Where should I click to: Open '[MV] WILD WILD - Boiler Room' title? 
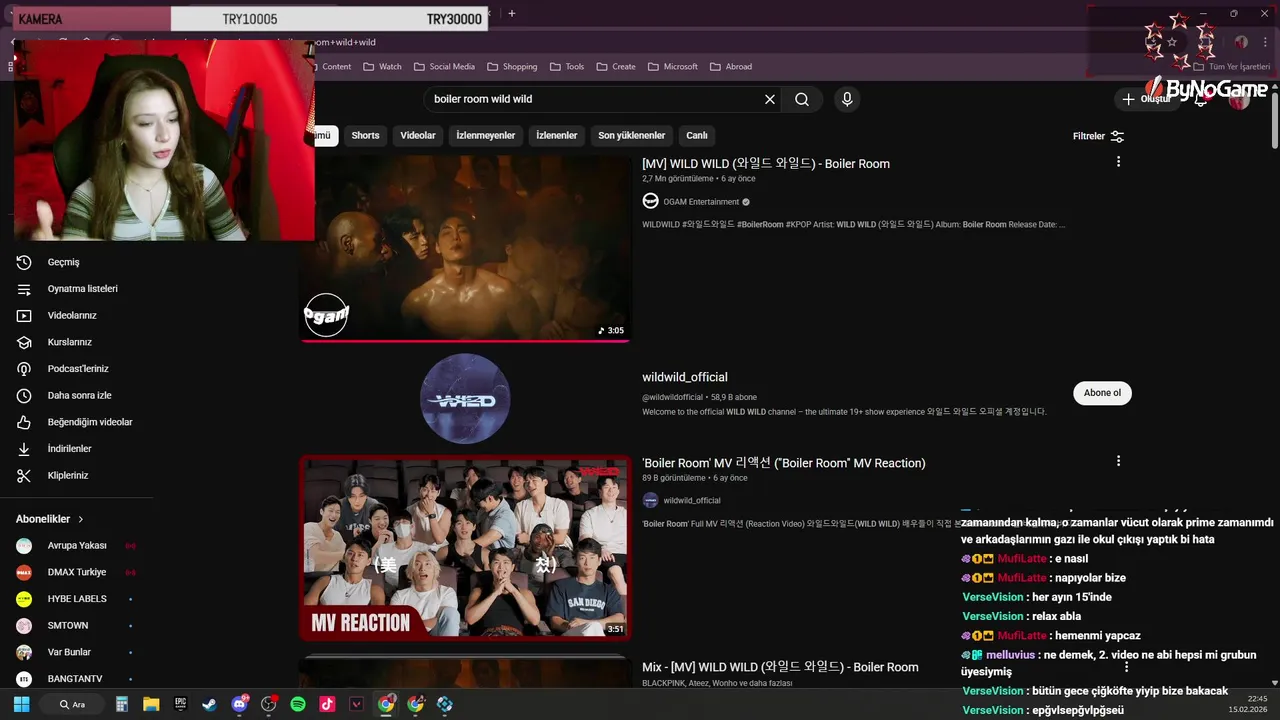pyautogui.click(x=766, y=164)
